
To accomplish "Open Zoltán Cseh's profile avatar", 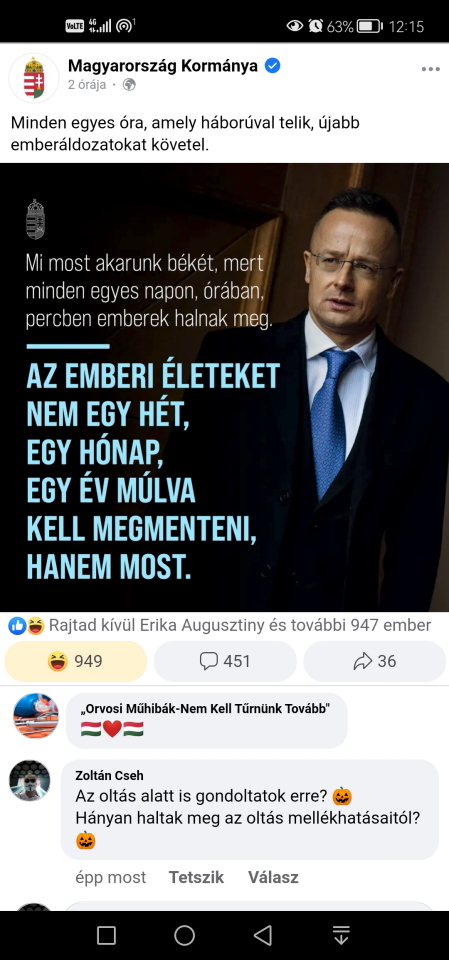I will pyautogui.click(x=29, y=781).
